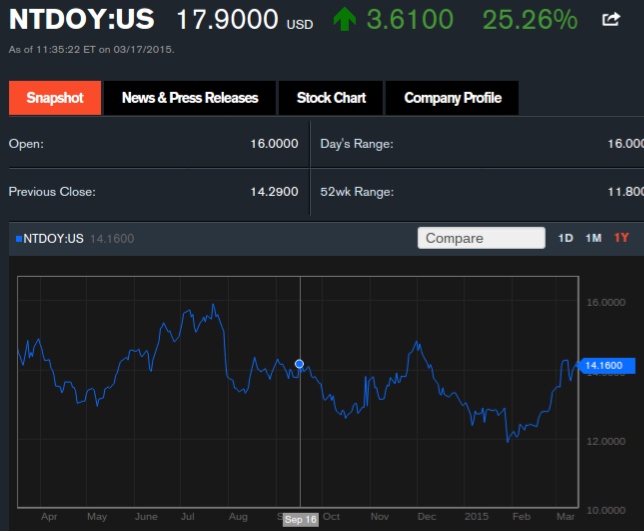Open the Stock Chart tab

[331, 98]
